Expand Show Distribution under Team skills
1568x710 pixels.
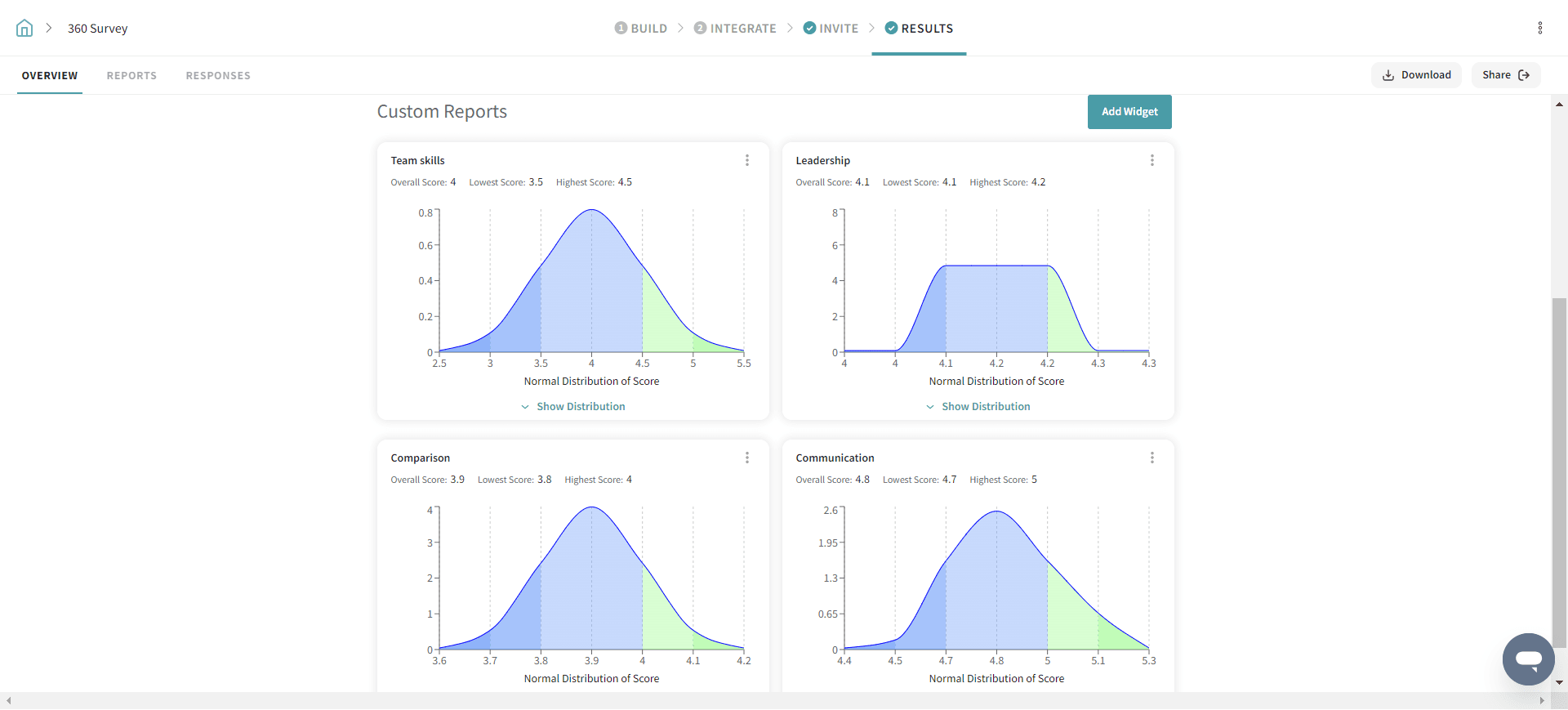pyautogui.click(x=573, y=407)
